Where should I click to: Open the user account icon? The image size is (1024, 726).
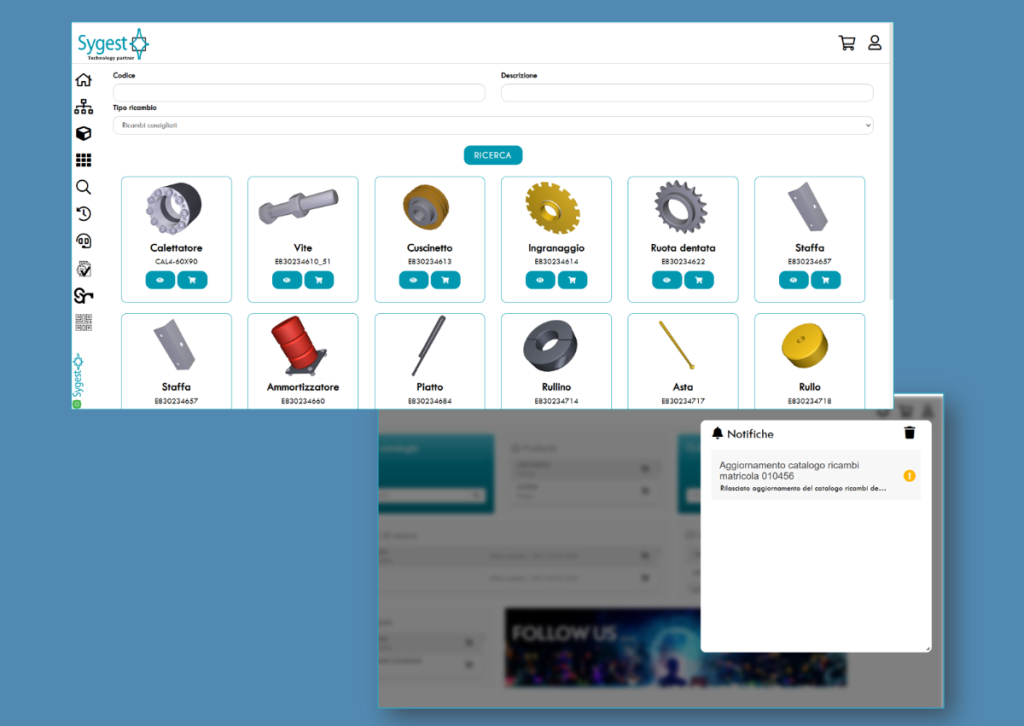point(874,43)
